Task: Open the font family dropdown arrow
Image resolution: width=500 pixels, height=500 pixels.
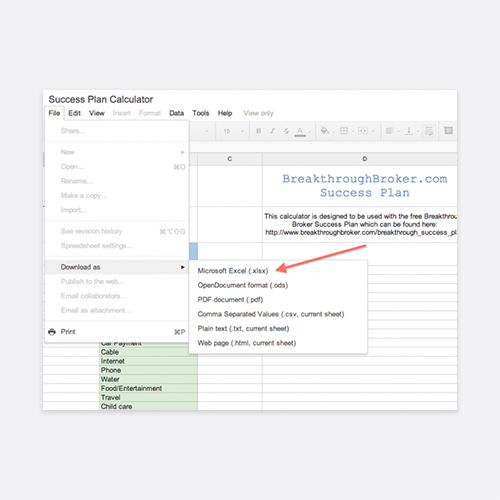Action: (206, 131)
